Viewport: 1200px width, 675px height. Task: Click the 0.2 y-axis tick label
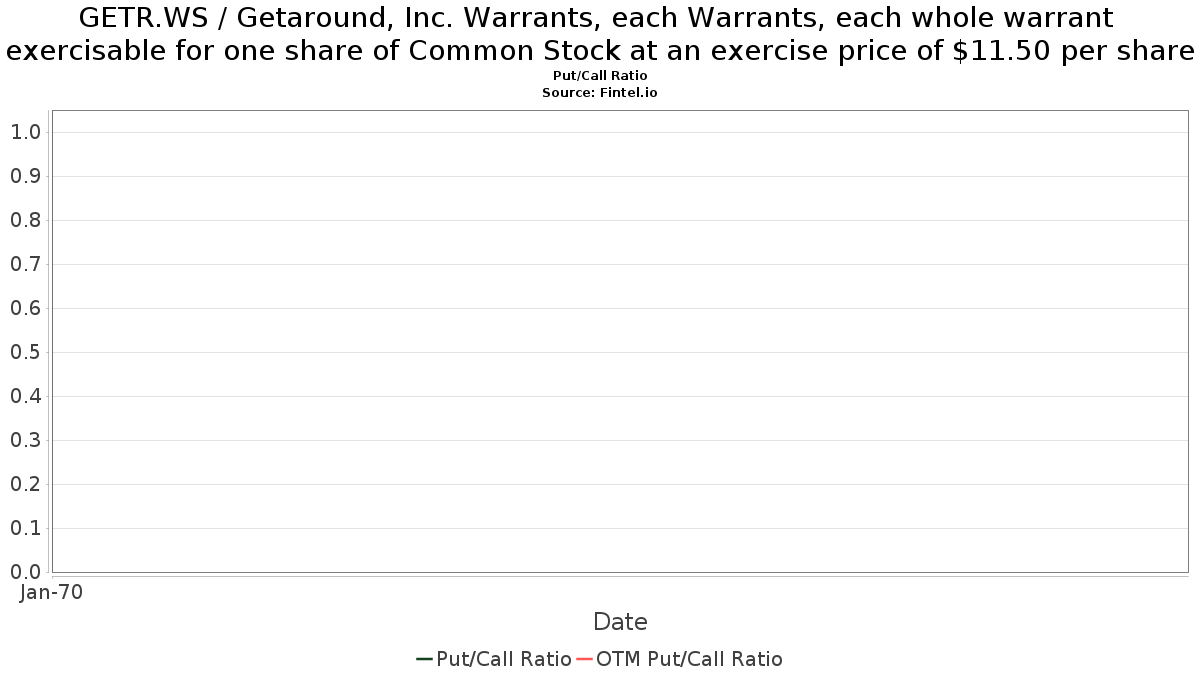coord(25,484)
